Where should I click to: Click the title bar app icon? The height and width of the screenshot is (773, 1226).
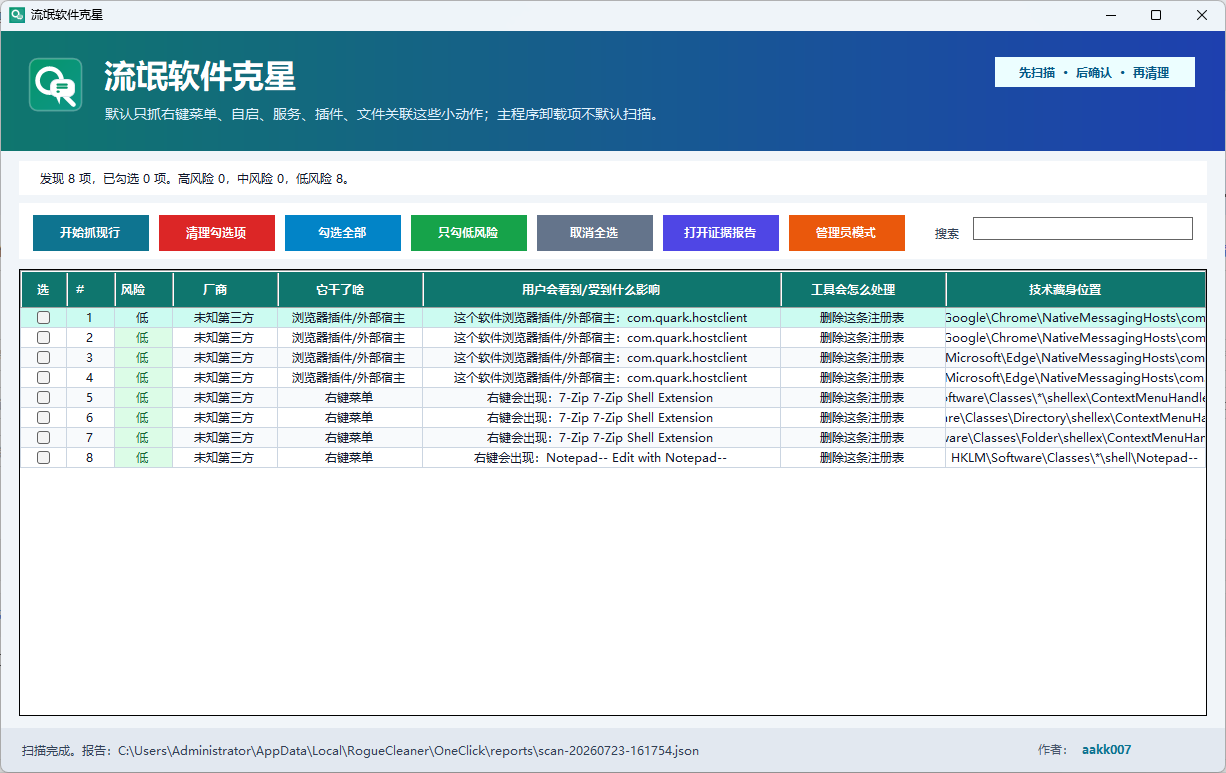17,15
